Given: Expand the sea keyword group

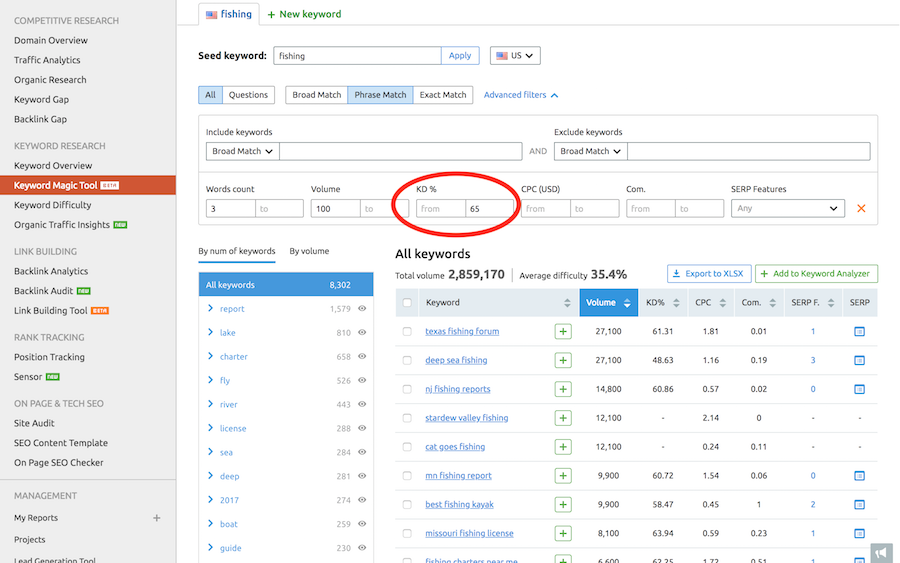Looking at the screenshot, I should [x=210, y=452].
